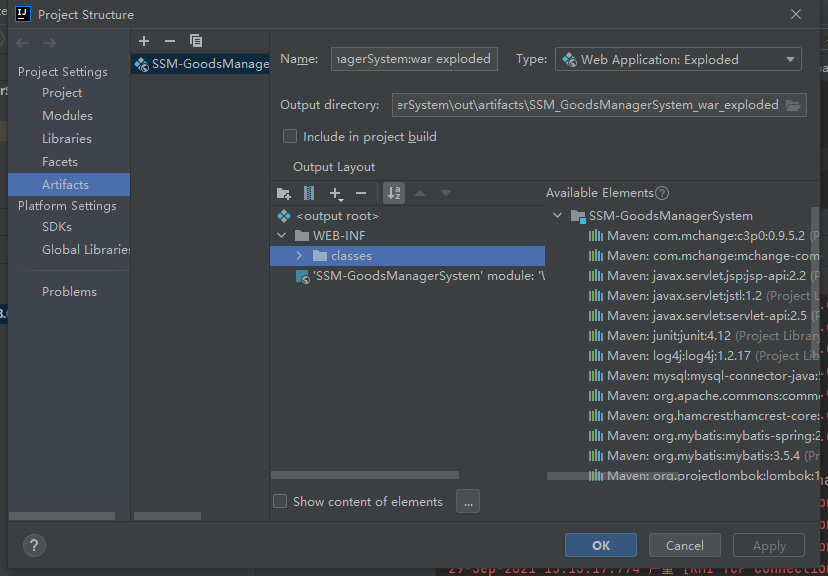Viewport: 828px width, 576px height.
Task: Click the <output root> node
Action: (x=337, y=216)
